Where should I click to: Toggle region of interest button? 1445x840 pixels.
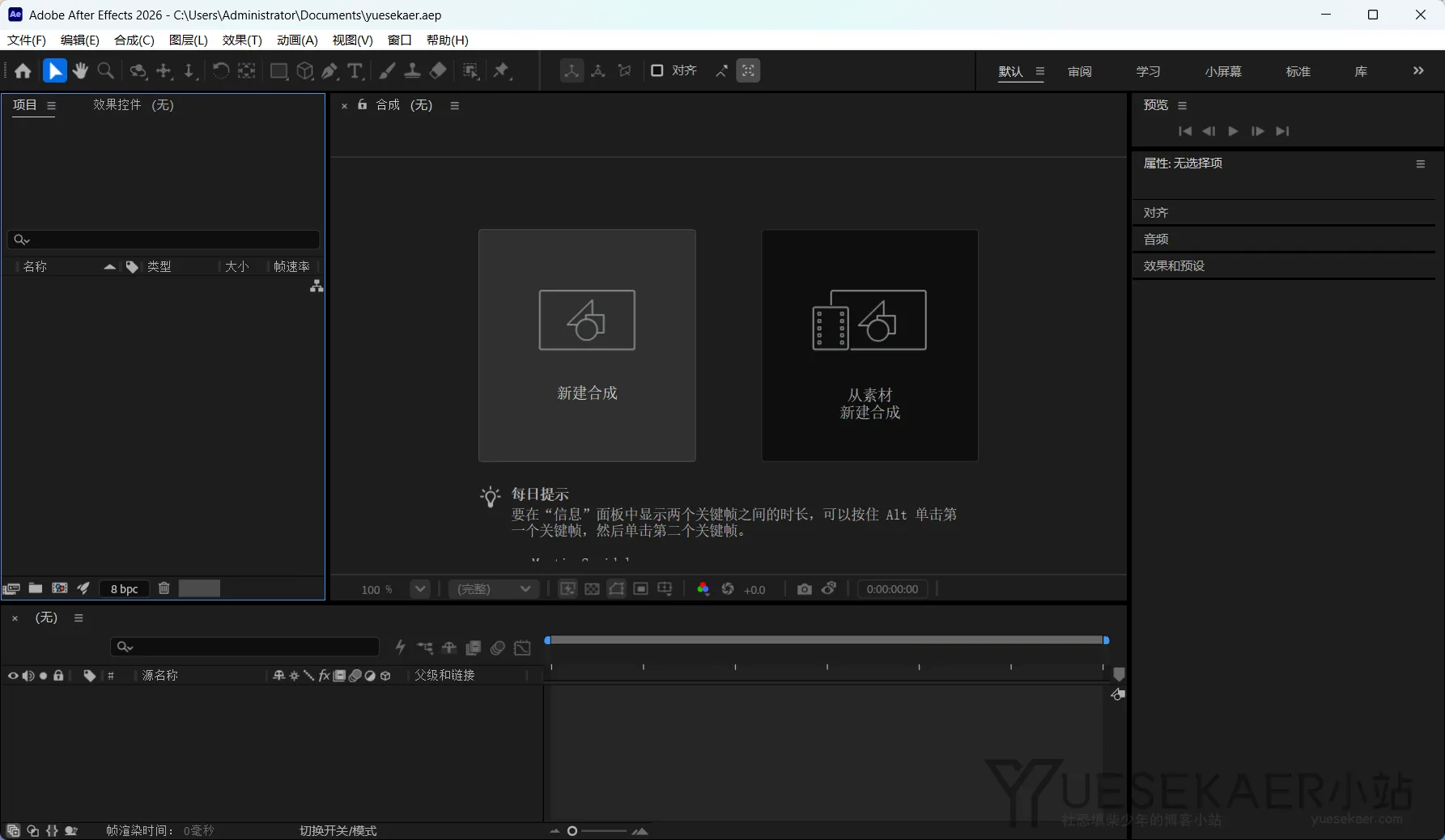[640, 589]
